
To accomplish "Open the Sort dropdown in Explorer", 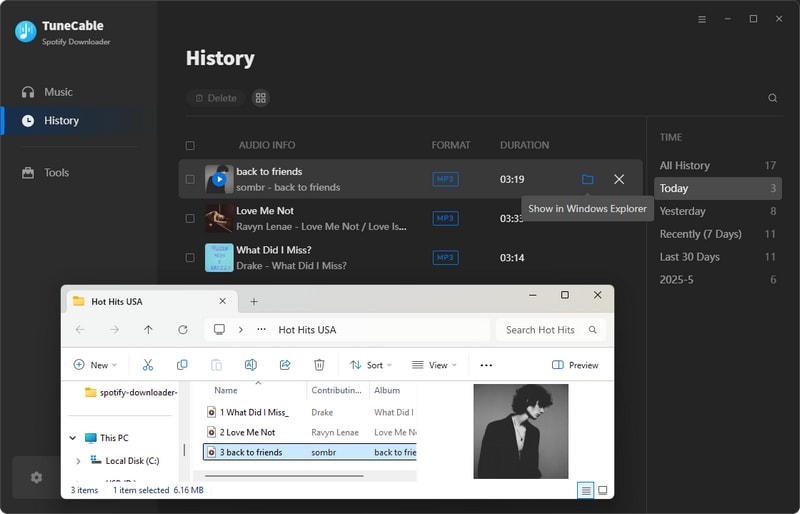I will (x=371, y=365).
